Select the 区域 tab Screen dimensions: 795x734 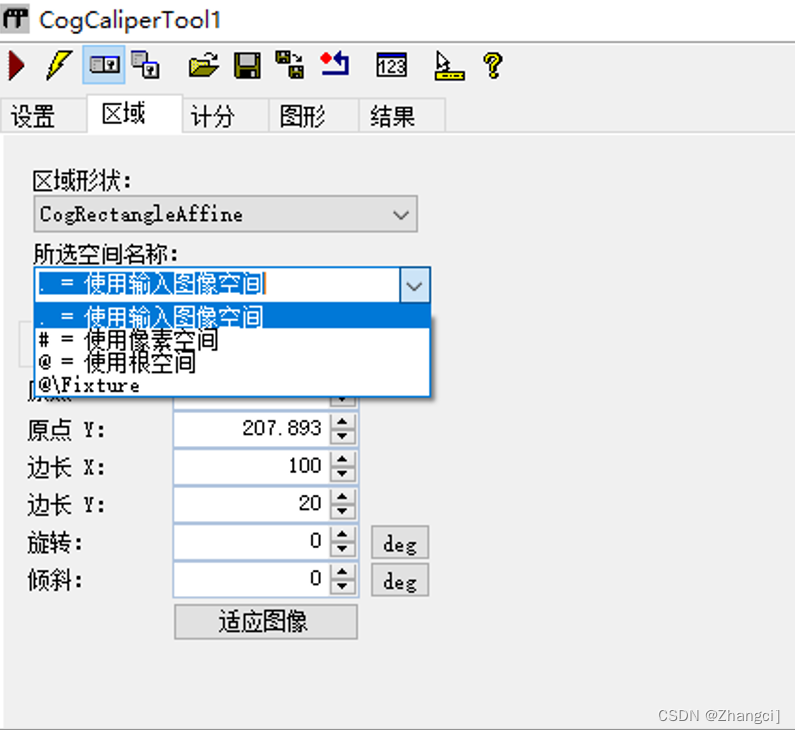(135, 114)
